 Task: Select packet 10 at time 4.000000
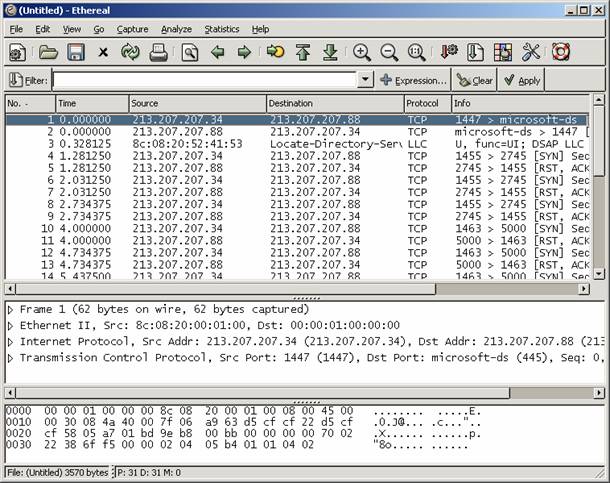pos(298,228)
